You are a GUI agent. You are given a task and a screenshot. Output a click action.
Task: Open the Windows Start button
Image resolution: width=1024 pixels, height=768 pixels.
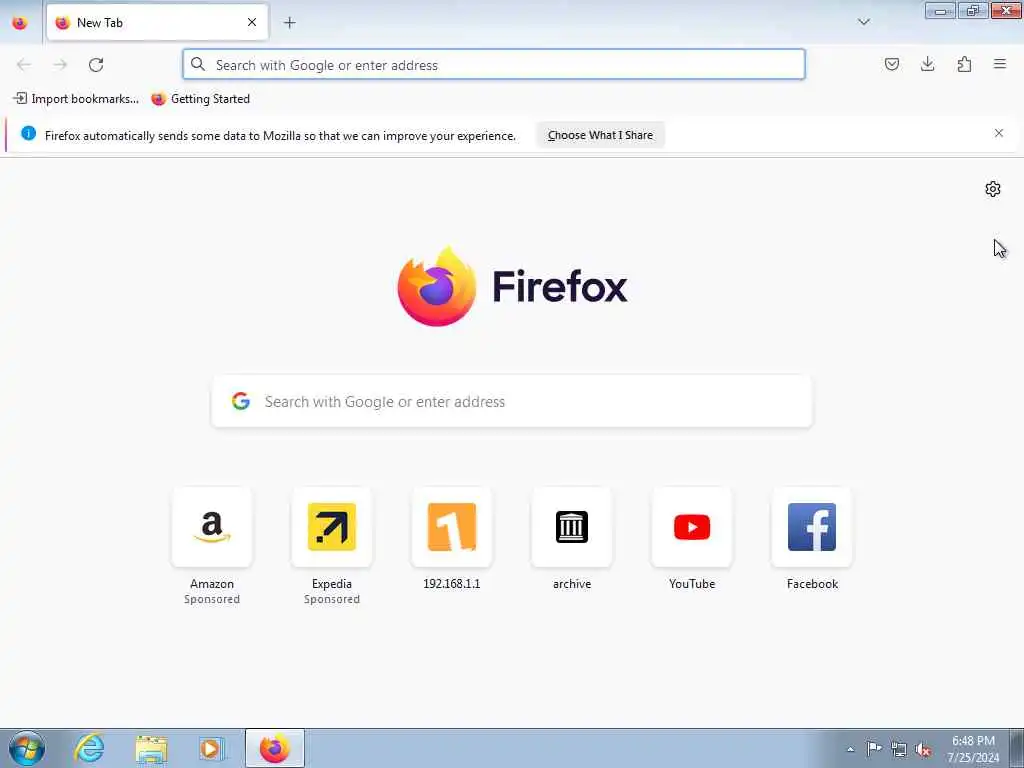click(26, 748)
